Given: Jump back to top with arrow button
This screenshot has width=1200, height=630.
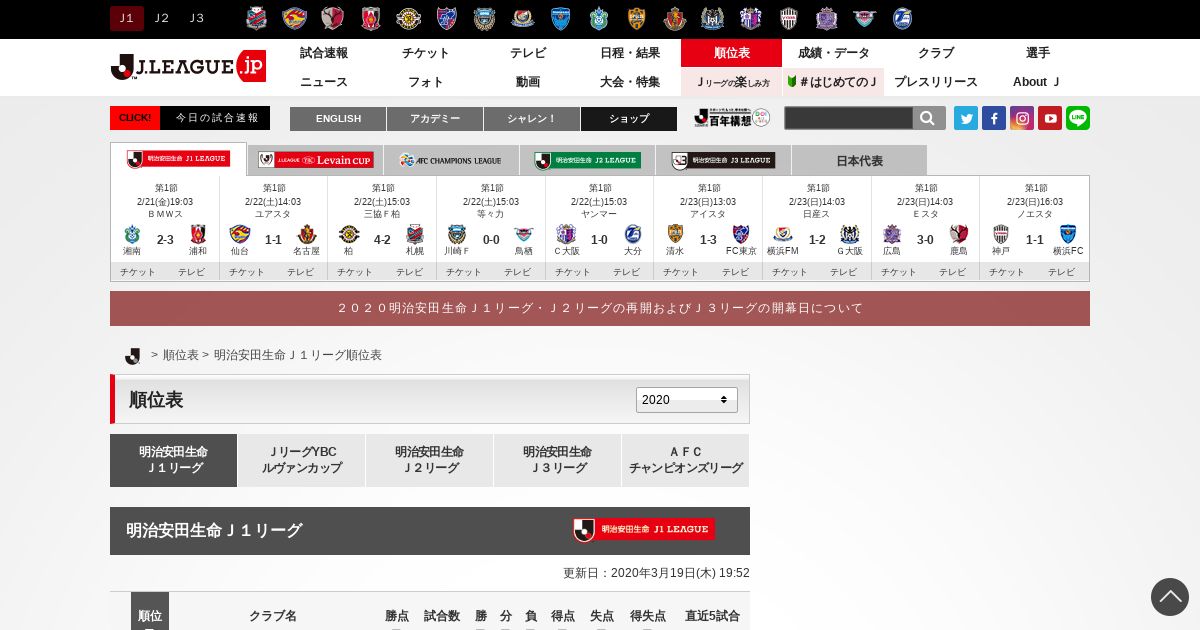Looking at the screenshot, I should point(1170,597).
